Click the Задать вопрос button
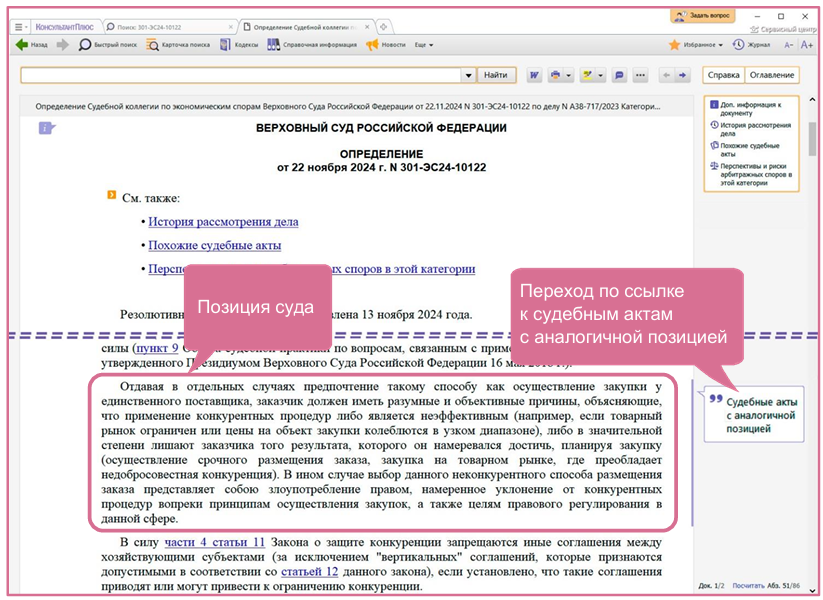This screenshot has width=823, height=600. (703, 16)
